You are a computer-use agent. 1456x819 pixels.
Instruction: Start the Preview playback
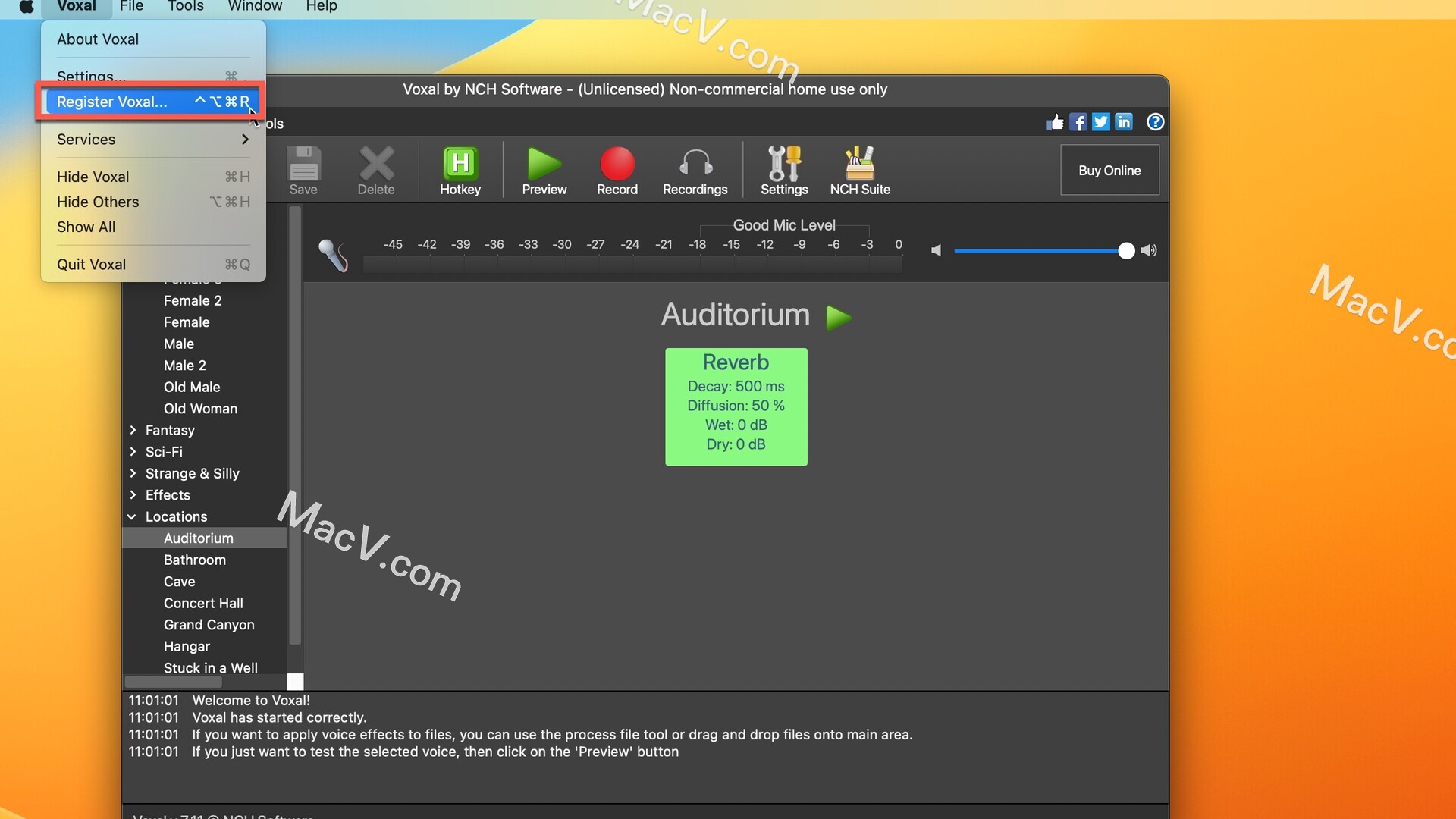click(x=544, y=171)
